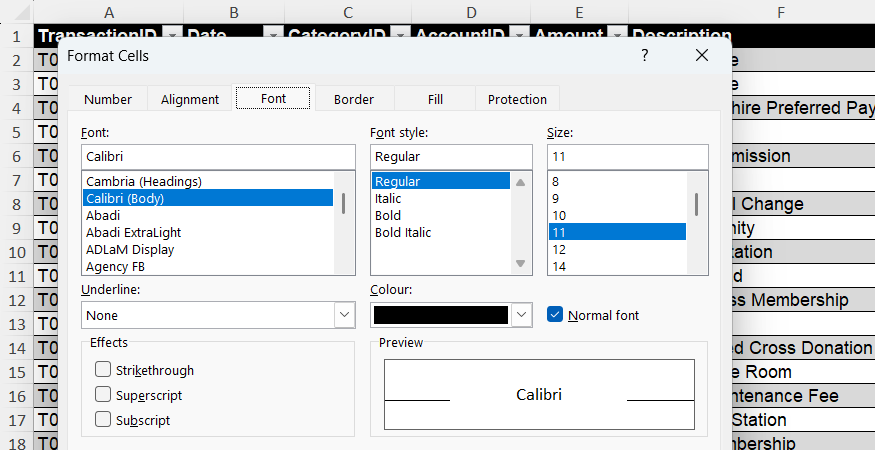Click the cell ending in 'Cross Donation'
This screenshot has width=875, height=450.
coord(803,348)
